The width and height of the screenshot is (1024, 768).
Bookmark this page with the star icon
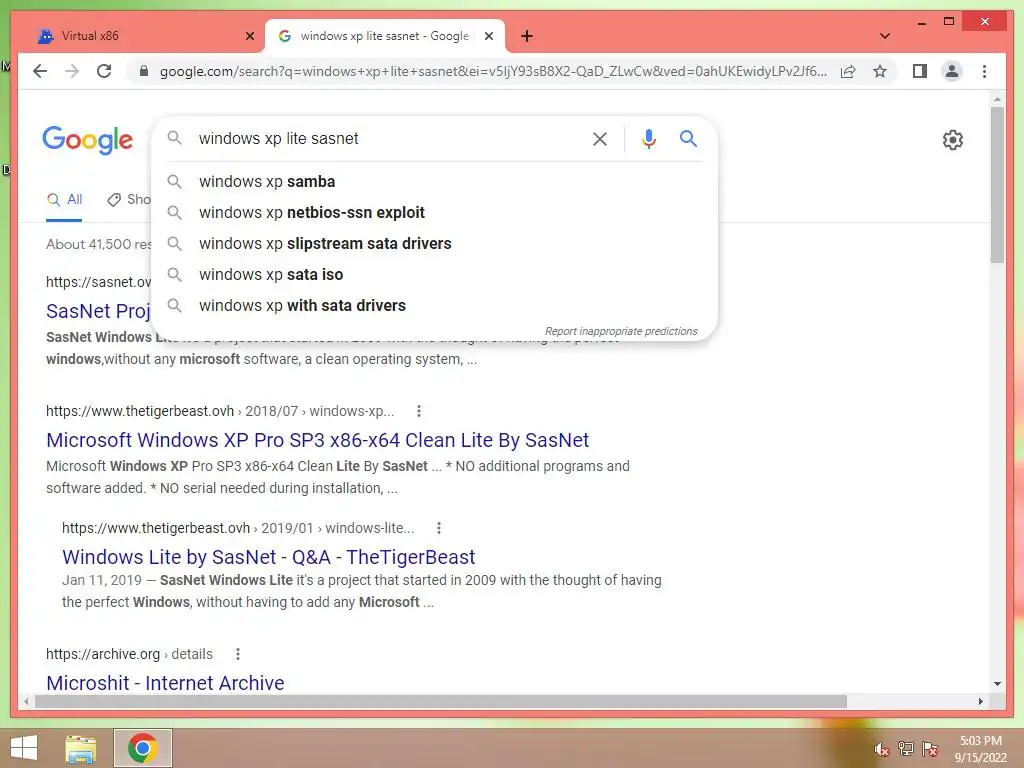880,71
